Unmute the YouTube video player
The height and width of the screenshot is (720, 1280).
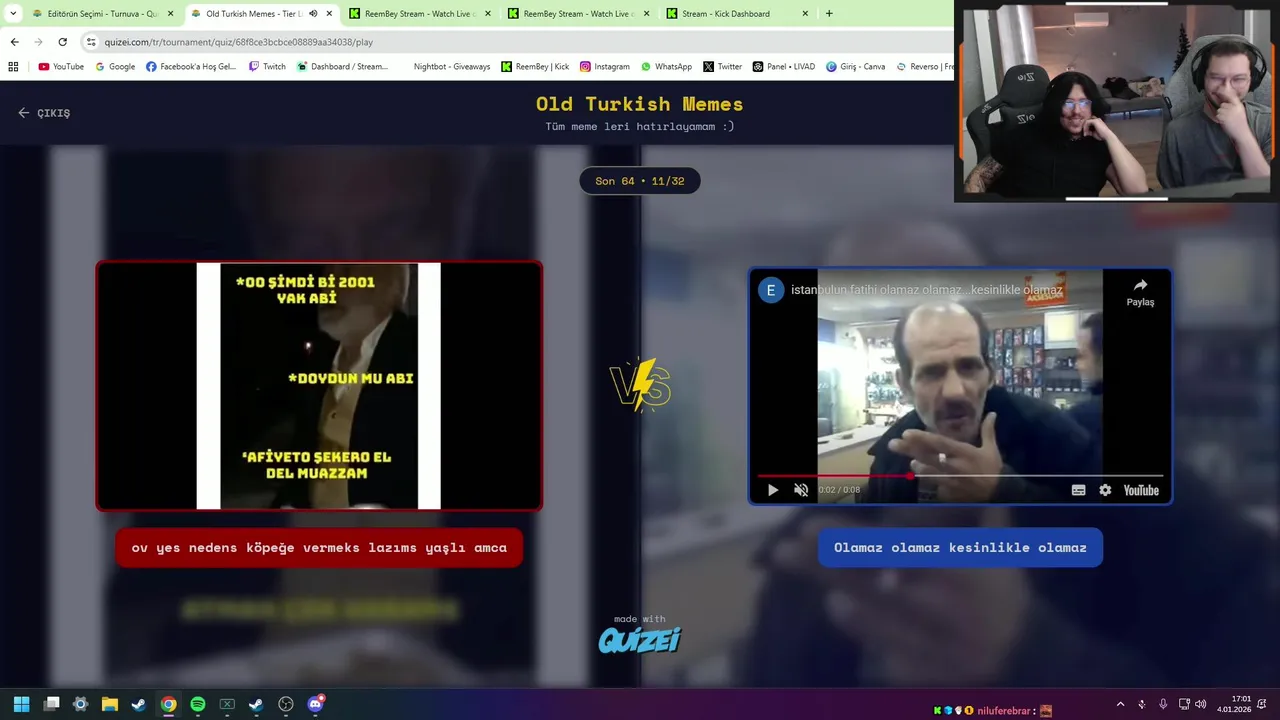(x=801, y=490)
